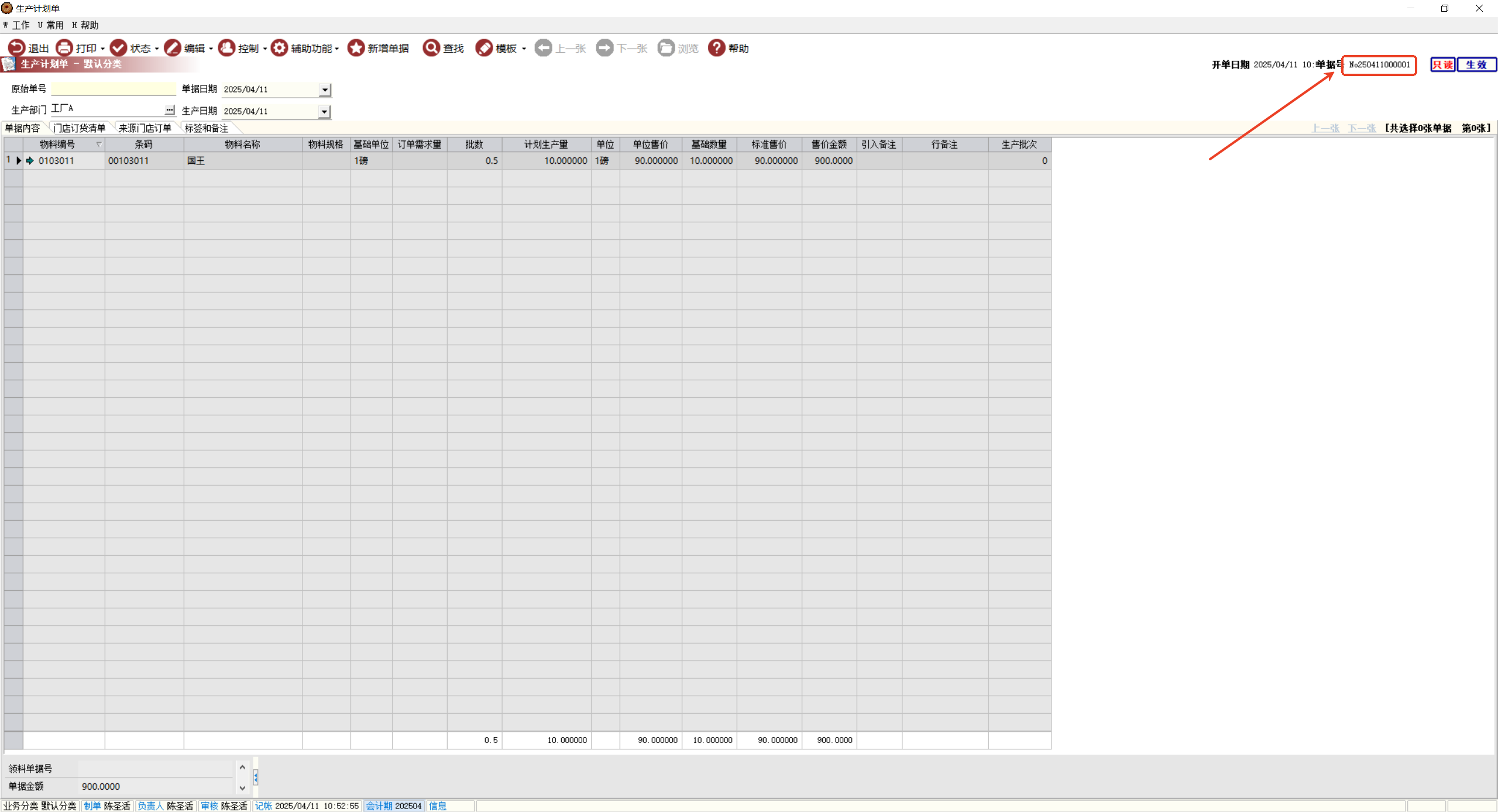Image resolution: width=1498 pixels, height=812 pixels.
Task: Expand the 生产日期 date dropdown
Action: point(325,112)
